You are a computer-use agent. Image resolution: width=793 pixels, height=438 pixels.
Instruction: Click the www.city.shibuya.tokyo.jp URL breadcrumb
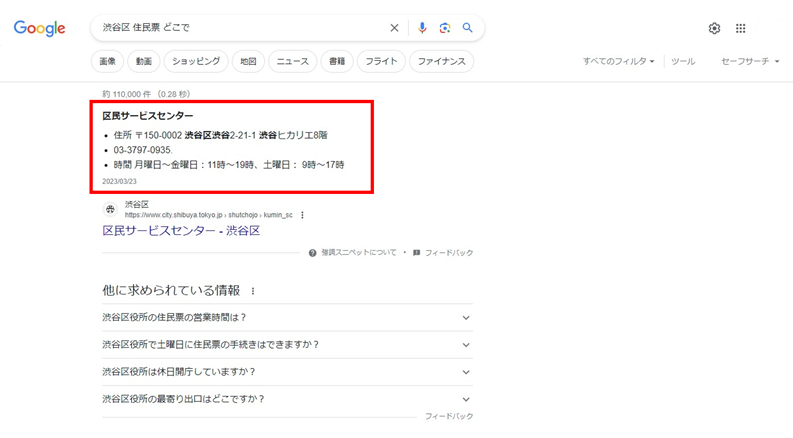(208, 215)
